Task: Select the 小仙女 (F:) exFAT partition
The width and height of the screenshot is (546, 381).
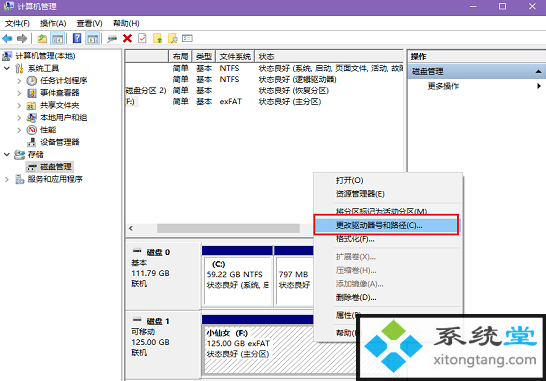Action: click(280, 350)
